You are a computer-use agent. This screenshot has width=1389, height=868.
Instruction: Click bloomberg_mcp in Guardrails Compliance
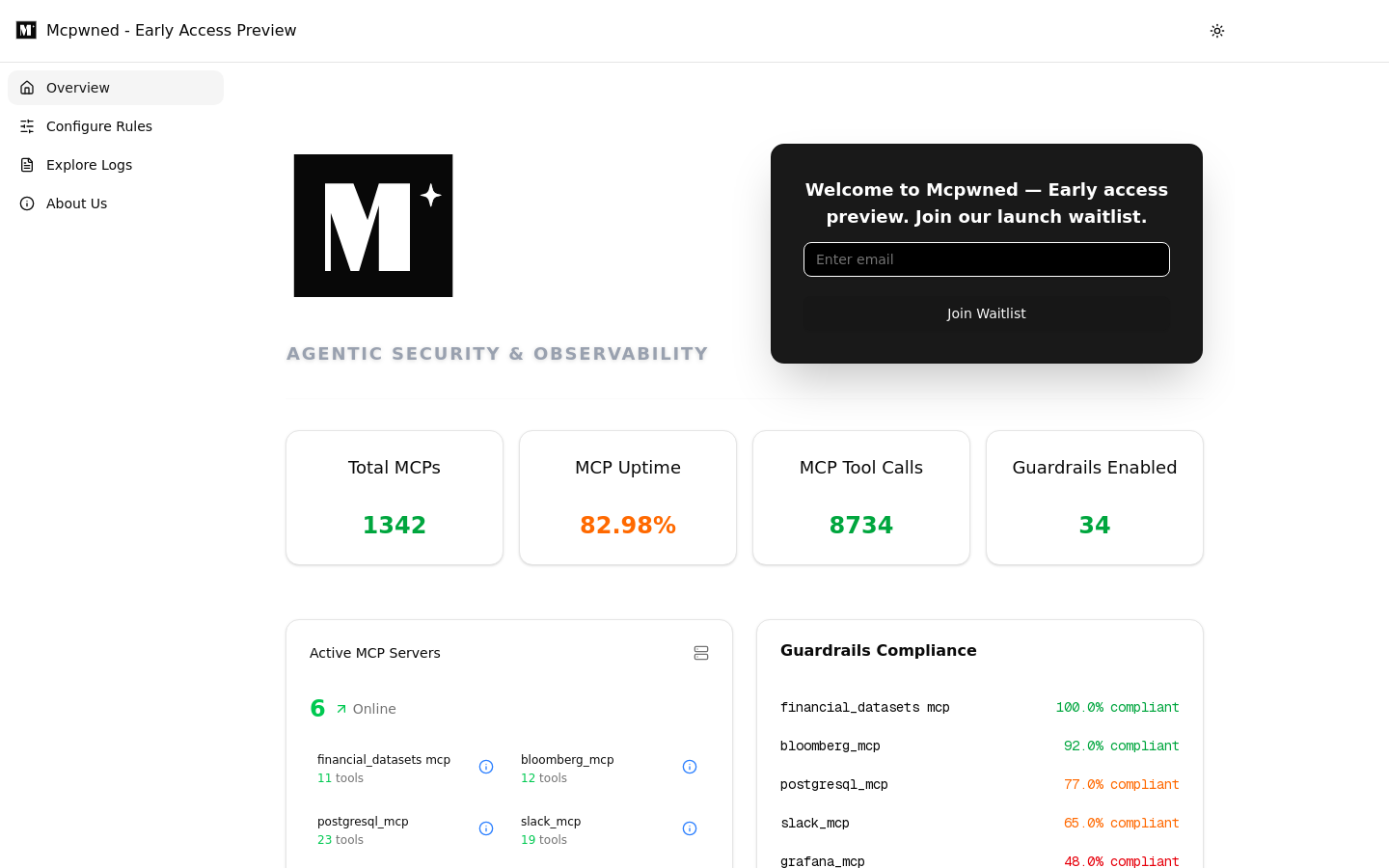(831, 746)
